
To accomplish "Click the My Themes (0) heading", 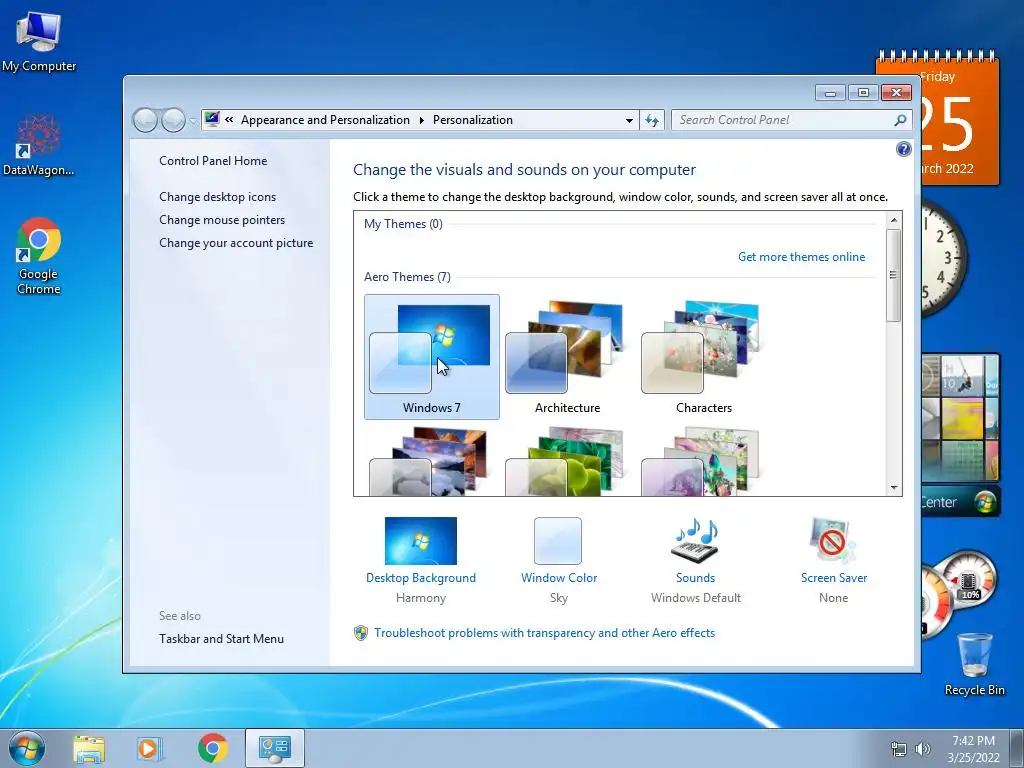I will pos(403,224).
